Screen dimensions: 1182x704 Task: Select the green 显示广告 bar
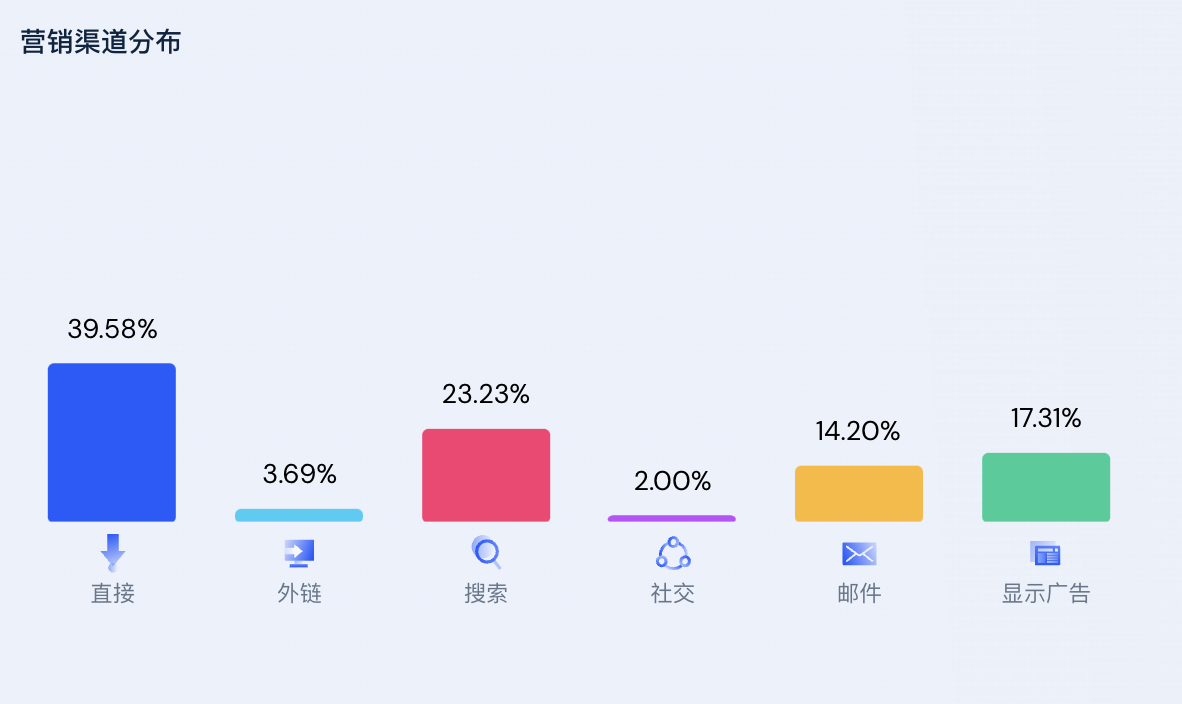(1046, 487)
